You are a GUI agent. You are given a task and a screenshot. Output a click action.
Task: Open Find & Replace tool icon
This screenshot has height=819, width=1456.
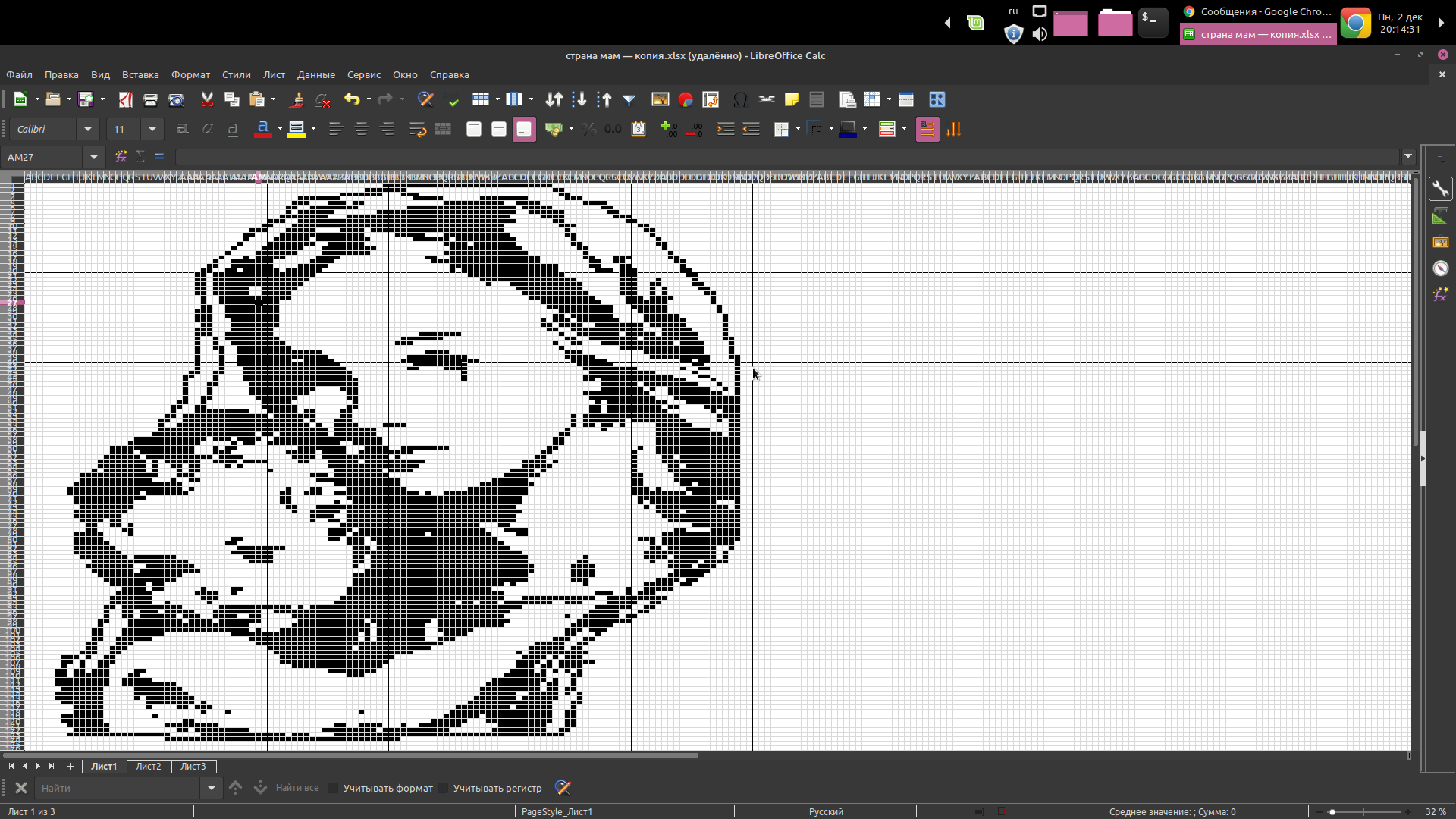tap(425, 99)
